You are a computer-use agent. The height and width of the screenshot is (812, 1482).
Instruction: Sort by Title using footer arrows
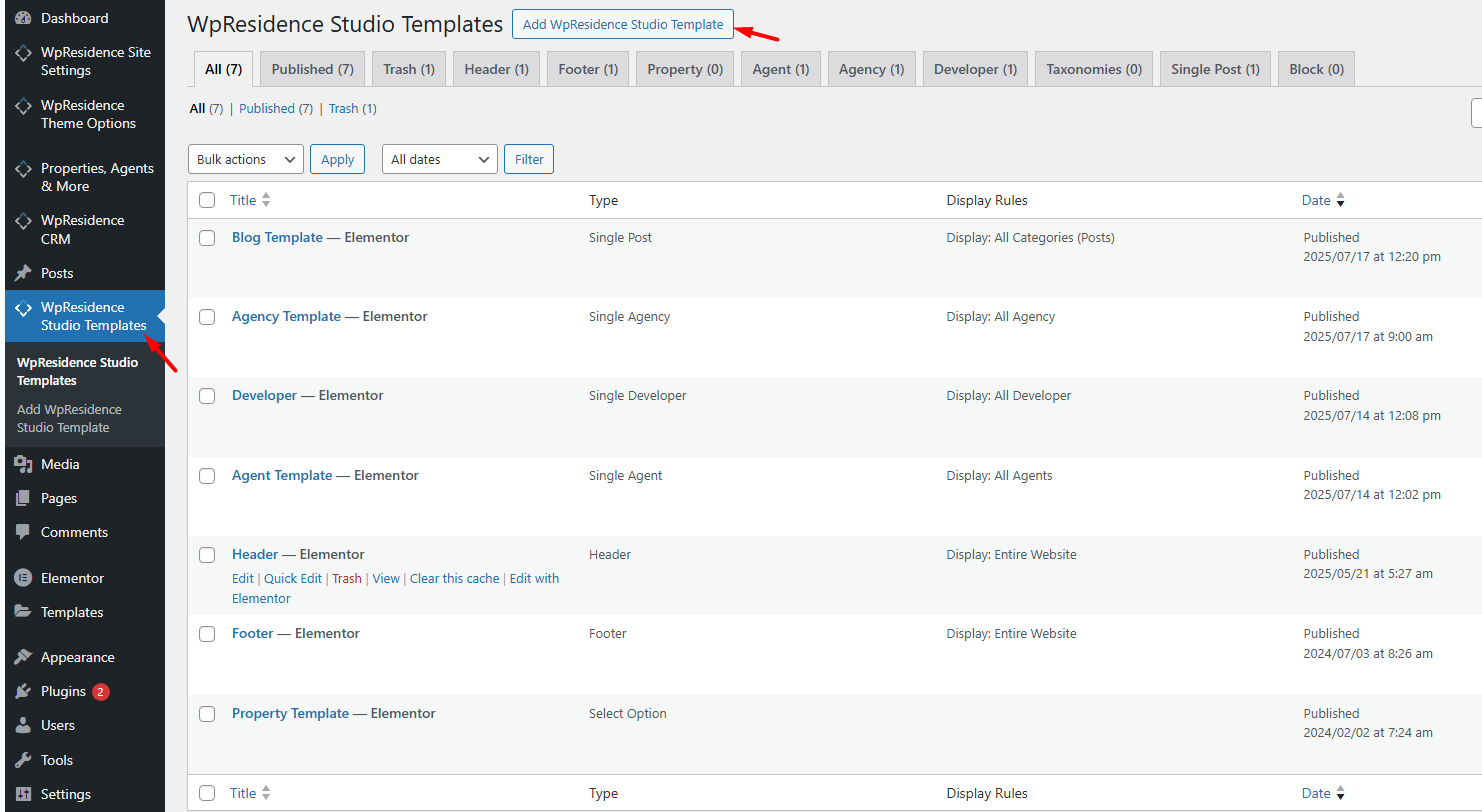tap(266, 793)
